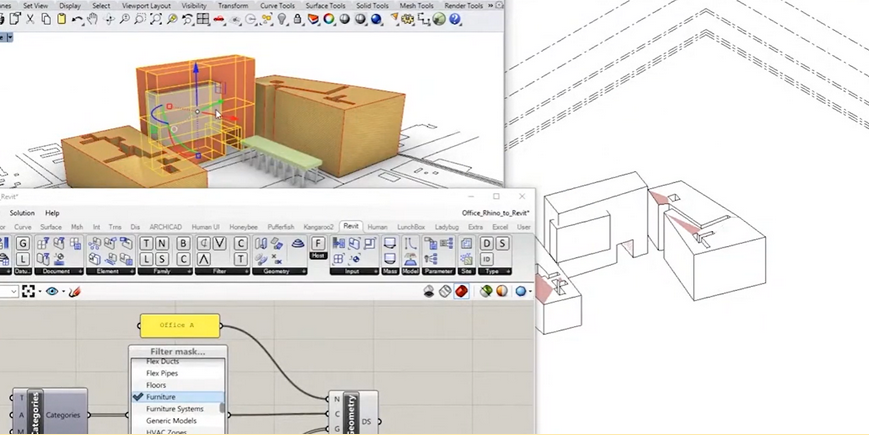Screen dimensions: 869x435
Task: Open the zoom level combo box dropdown
Action: point(15,291)
